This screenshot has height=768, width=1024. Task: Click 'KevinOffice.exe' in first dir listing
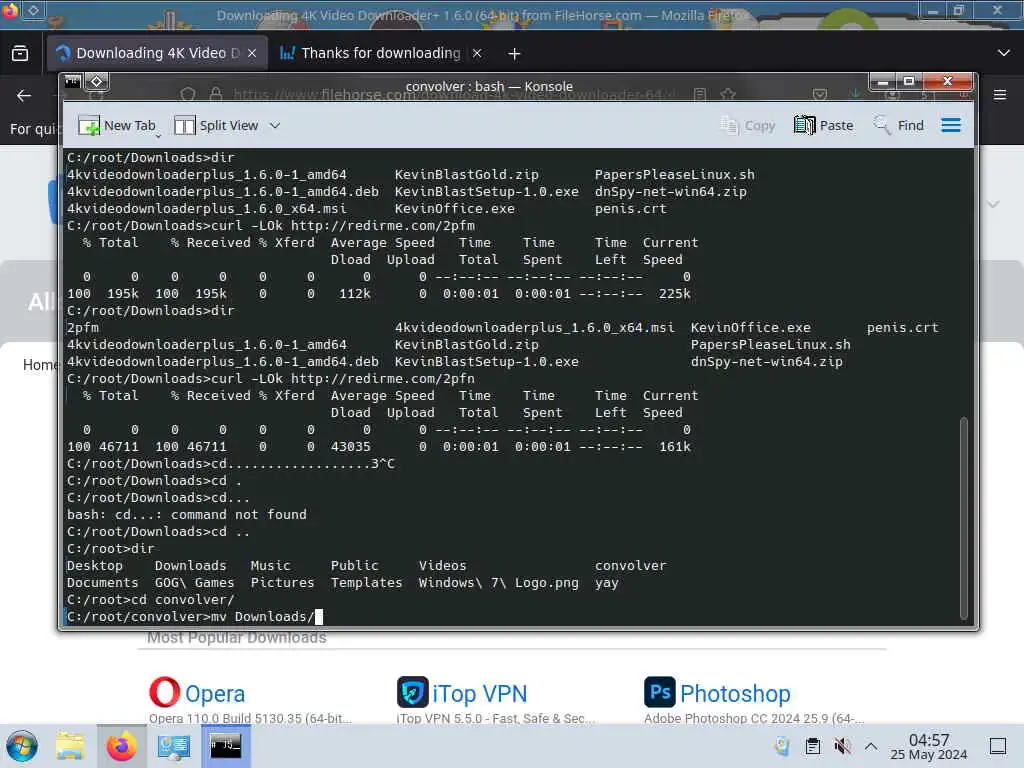(455, 208)
